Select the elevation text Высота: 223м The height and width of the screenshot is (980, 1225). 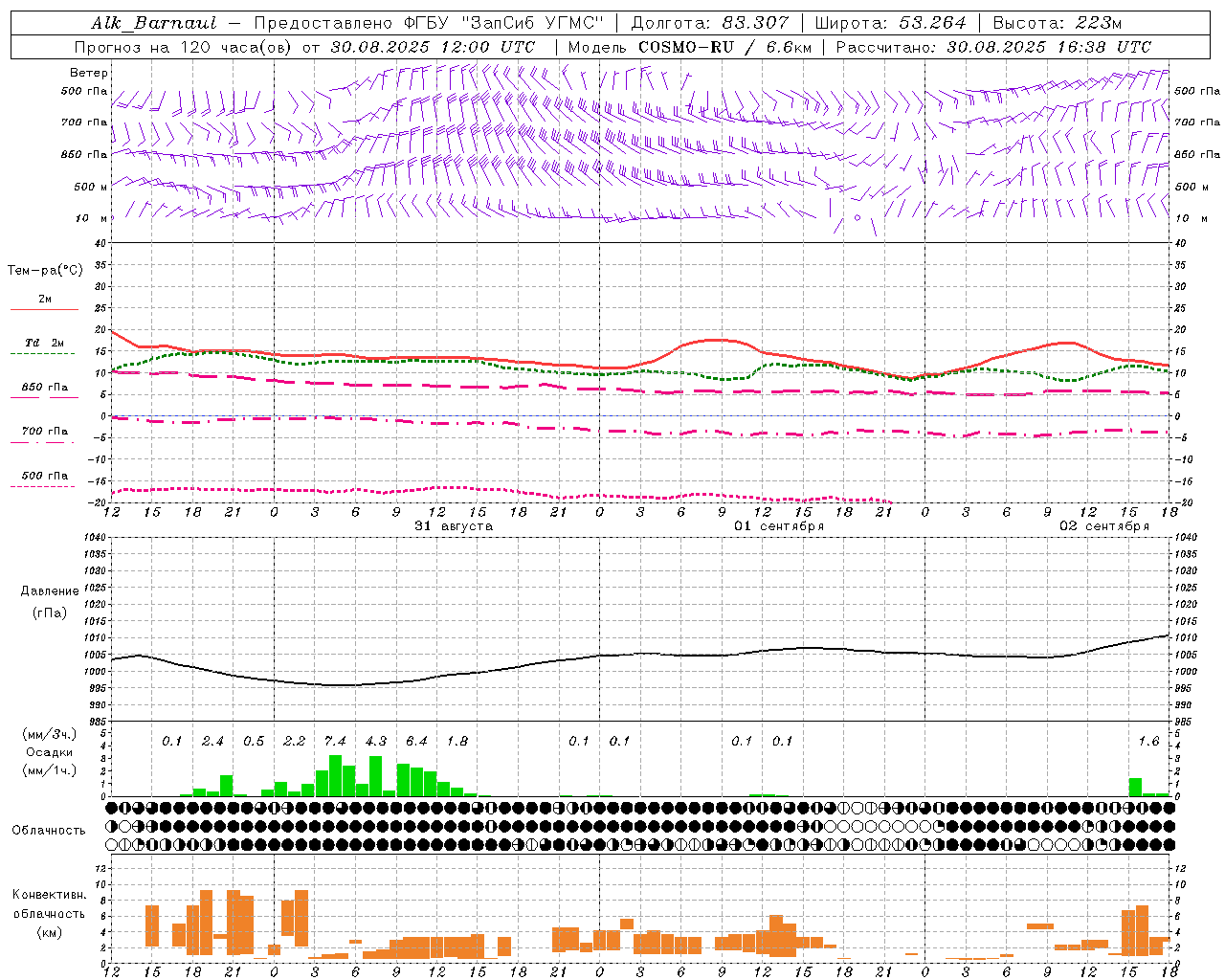(1058, 23)
